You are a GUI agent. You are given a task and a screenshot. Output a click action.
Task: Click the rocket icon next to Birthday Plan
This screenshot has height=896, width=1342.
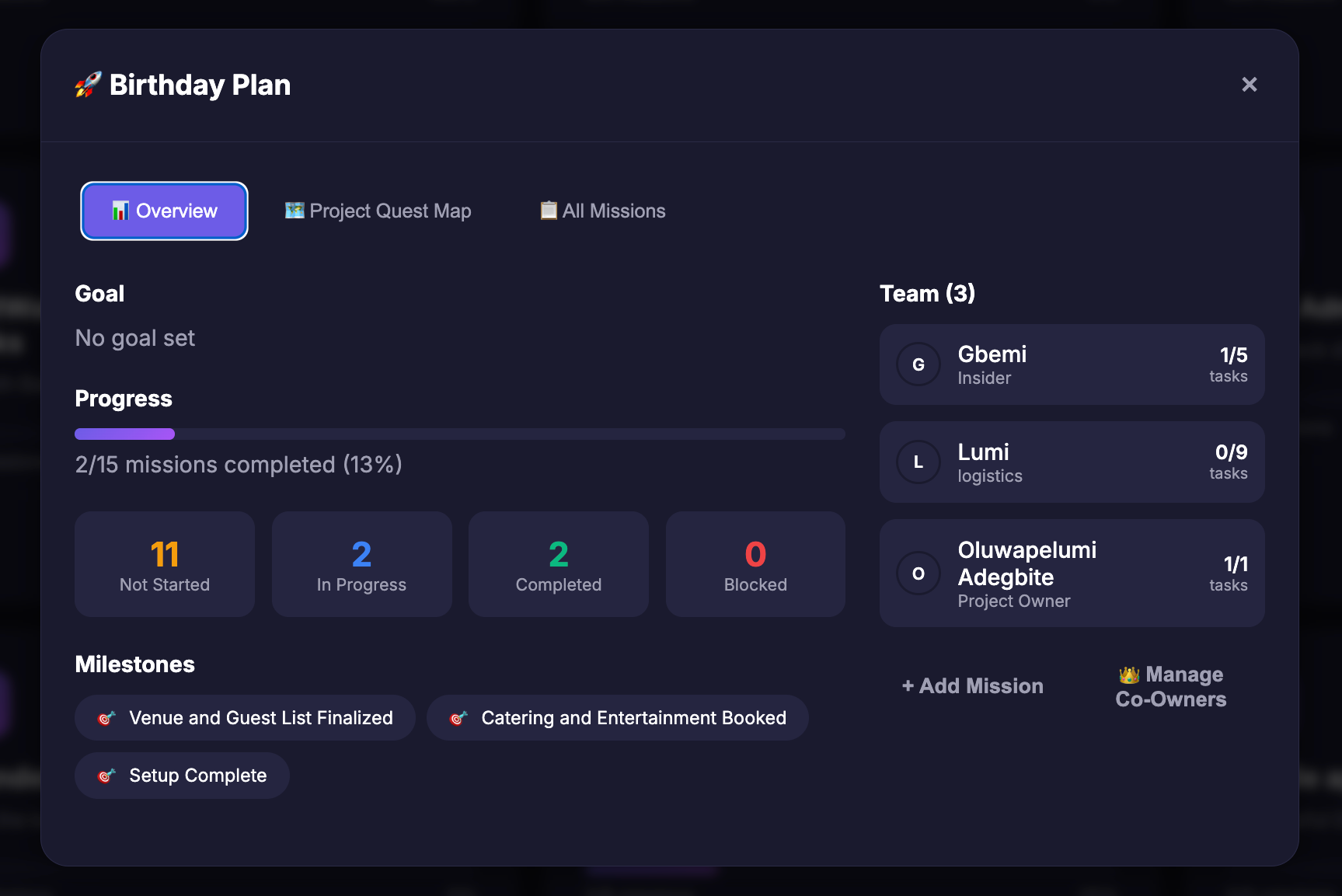tap(87, 85)
